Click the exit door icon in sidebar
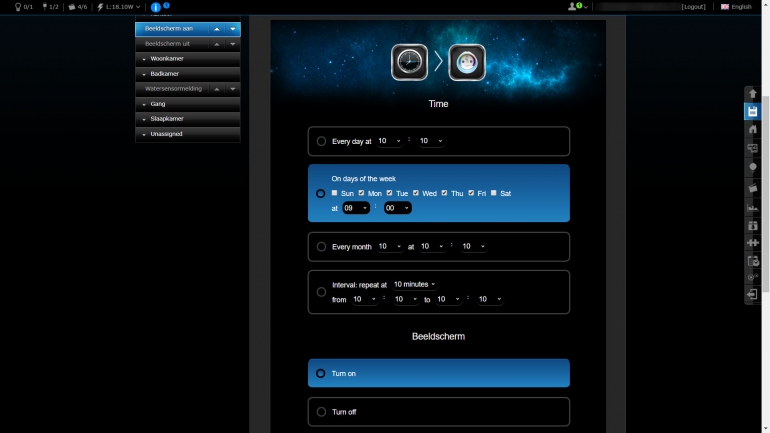This screenshot has height=433, width=770. (752, 295)
